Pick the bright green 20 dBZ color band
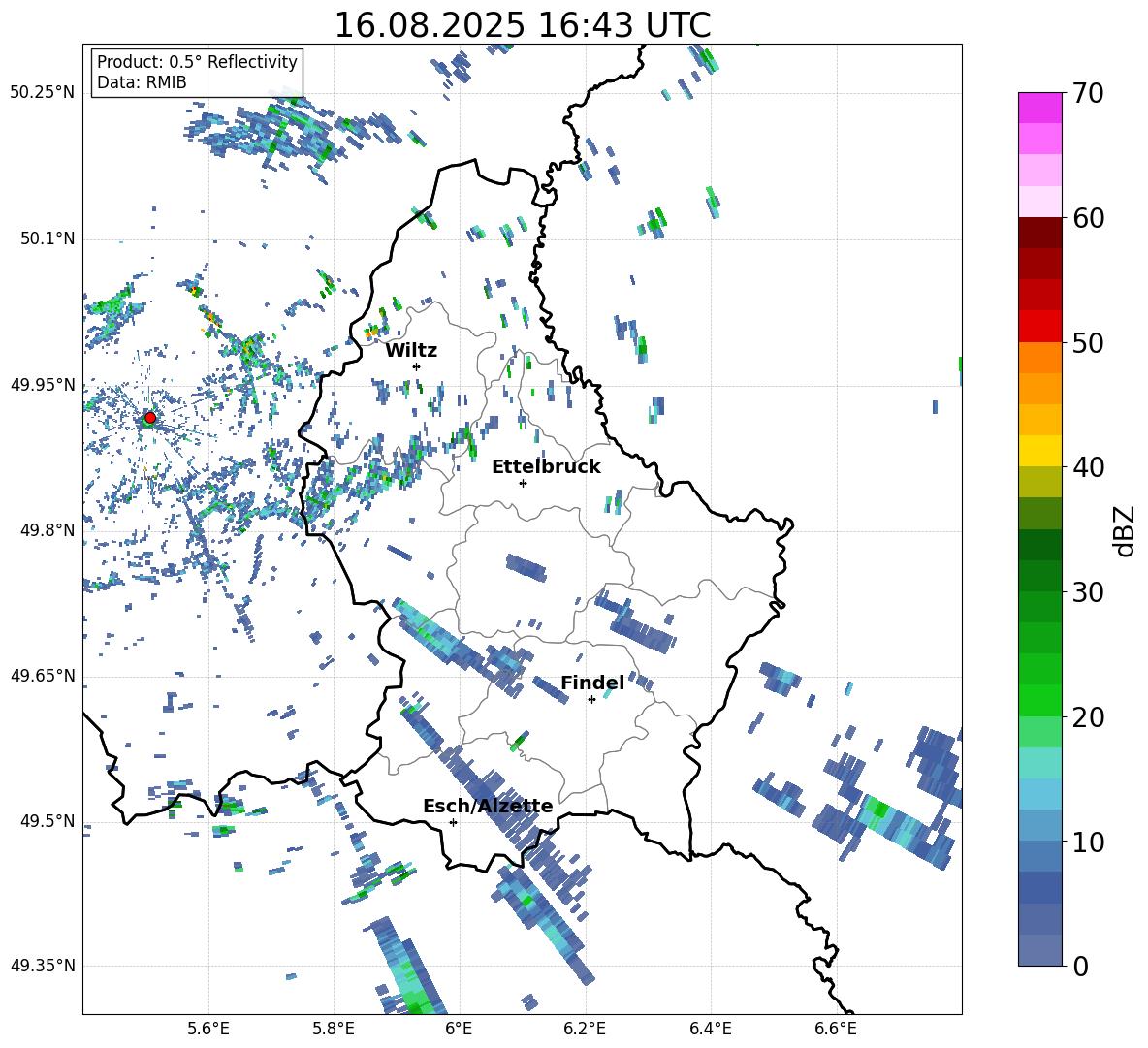This screenshot has width=1148, height=1048. [x=1039, y=700]
